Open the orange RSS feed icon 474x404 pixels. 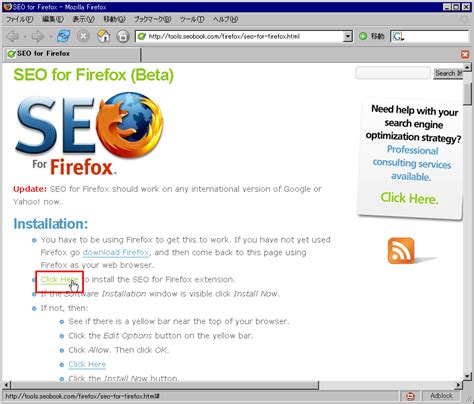pos(401,251)
